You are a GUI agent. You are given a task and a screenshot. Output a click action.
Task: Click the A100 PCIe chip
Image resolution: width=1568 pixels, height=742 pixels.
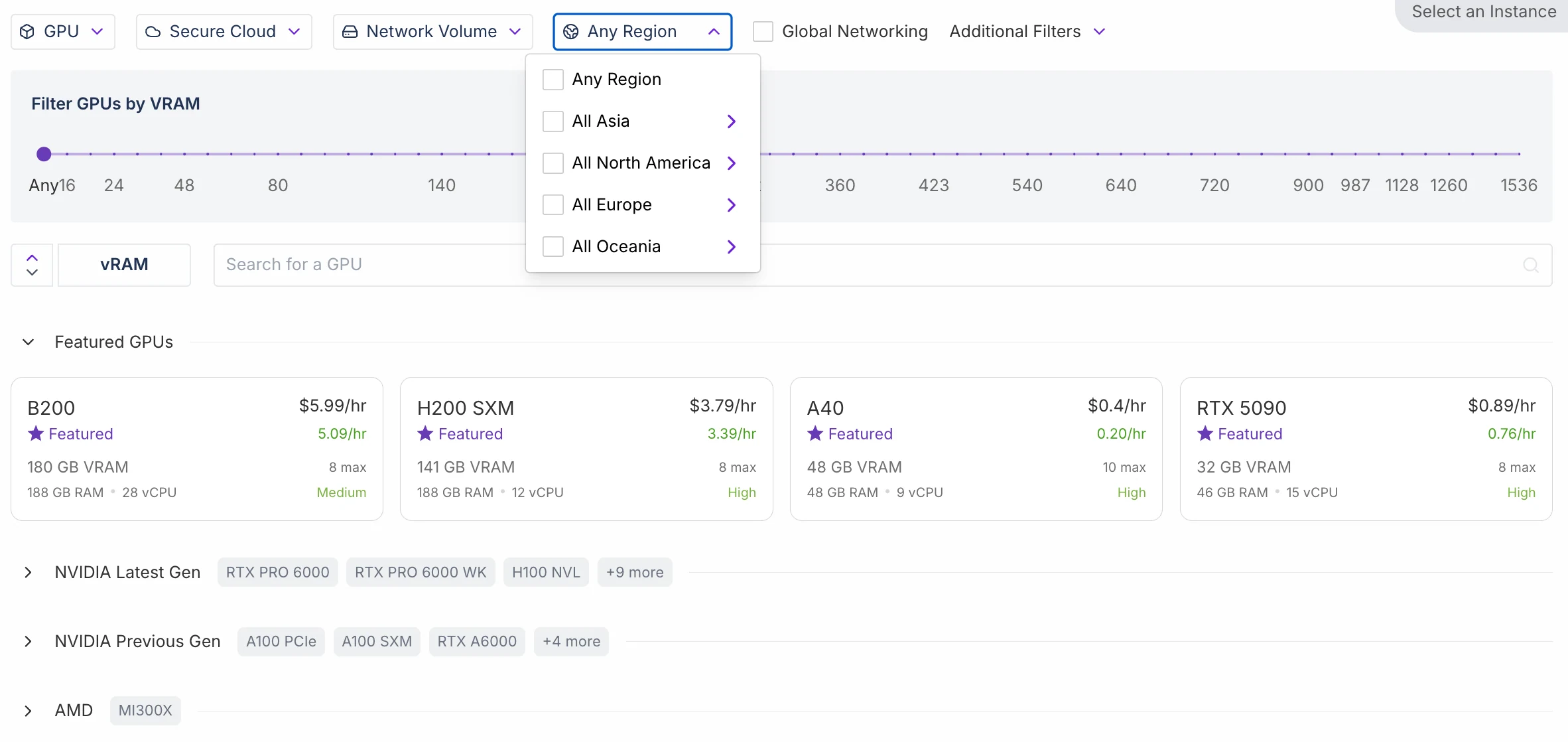coord(281,642)
